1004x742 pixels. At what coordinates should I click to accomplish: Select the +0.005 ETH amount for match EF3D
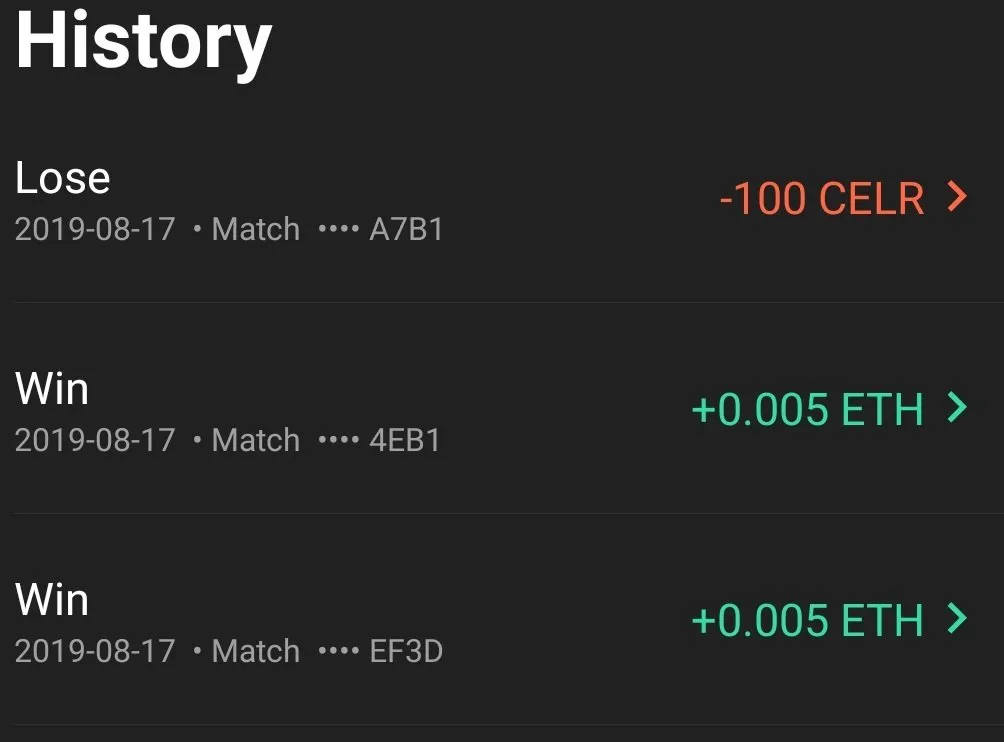coord(807,621)
